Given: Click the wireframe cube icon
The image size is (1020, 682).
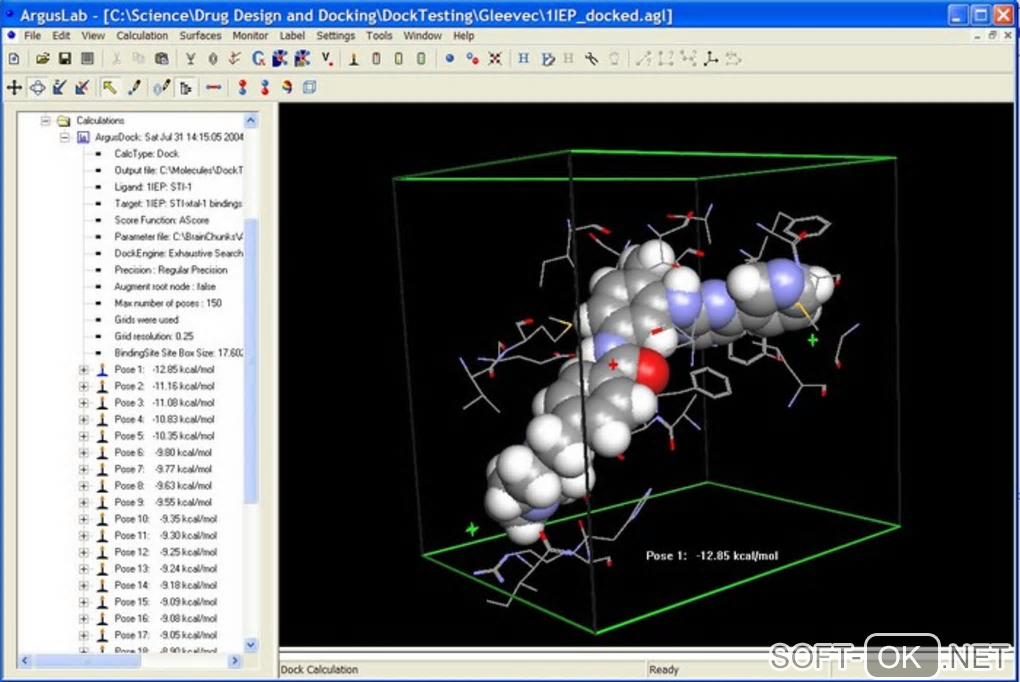Looking at the screenshot, I should click(x=309, y=87).
